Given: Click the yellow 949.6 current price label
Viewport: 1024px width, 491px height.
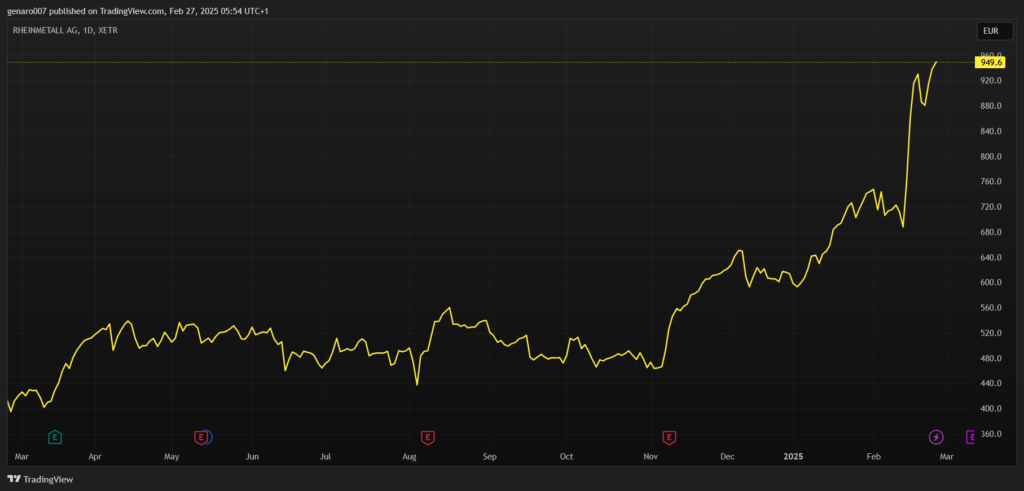Looking at the screenshot, I should pyautogui.click(x=991, y=62).
